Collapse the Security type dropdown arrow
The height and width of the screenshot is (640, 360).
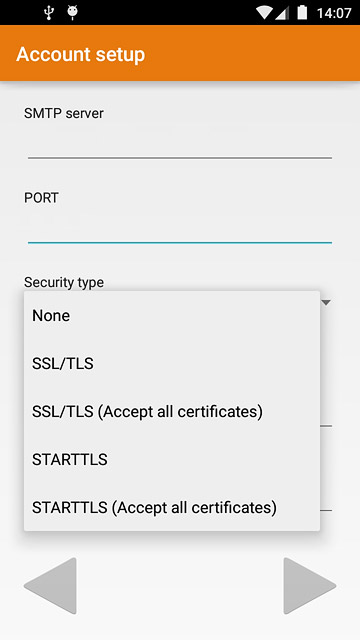tap(326, 302)
